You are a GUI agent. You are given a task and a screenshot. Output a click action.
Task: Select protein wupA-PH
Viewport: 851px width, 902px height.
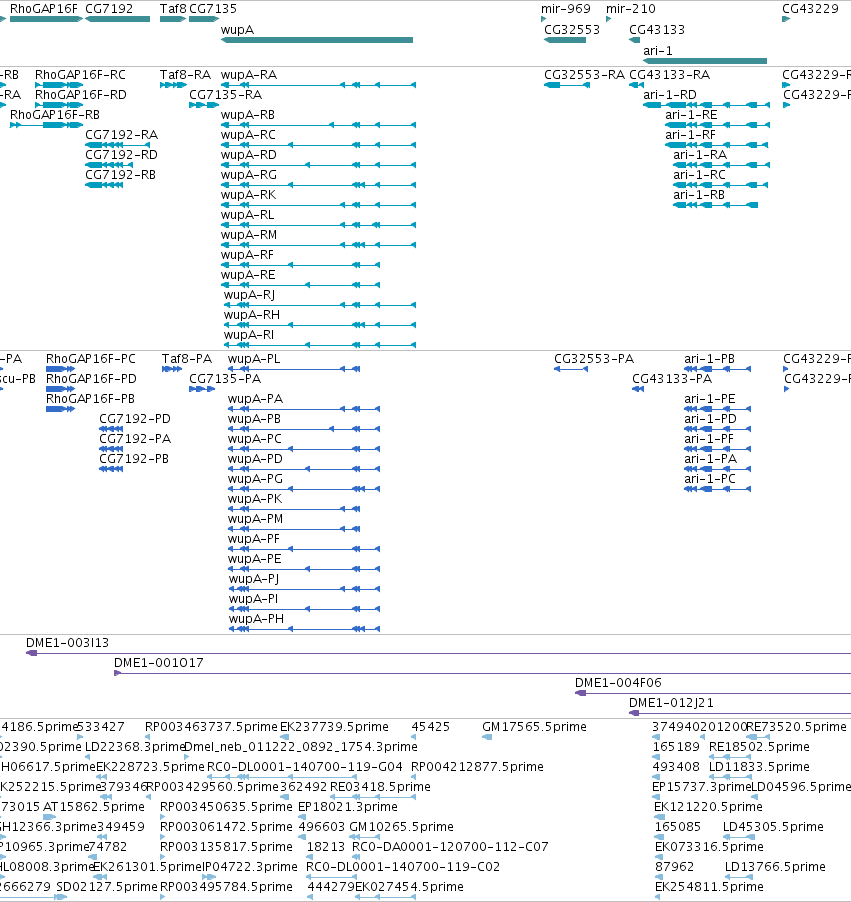coord(257,620)
